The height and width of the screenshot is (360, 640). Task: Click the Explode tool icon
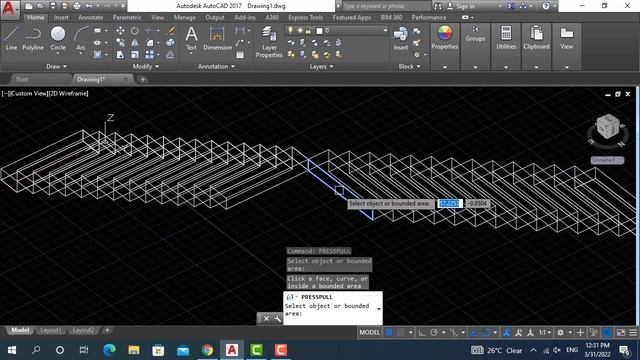pyautogui.click(x=171, y=42)
